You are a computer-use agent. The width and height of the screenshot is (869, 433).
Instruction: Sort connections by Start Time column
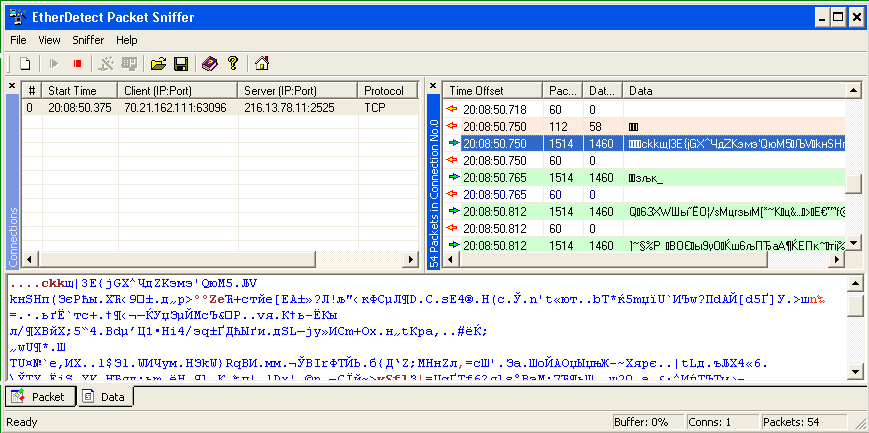pyautogui.click(x=80, y=90)
